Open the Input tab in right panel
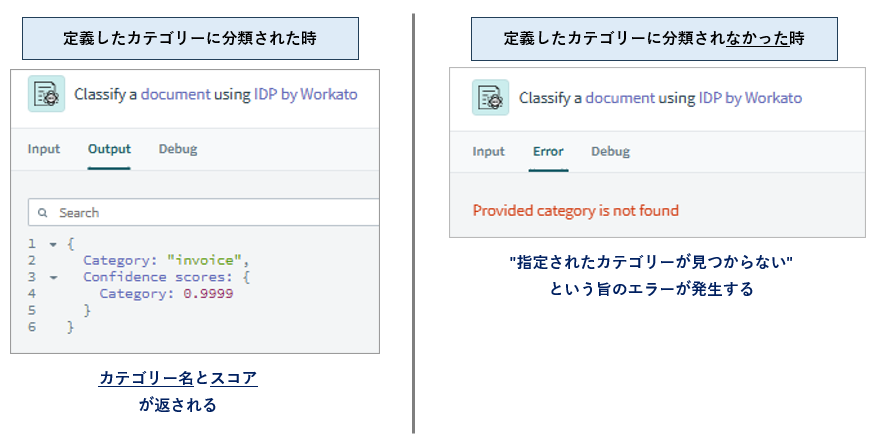 point(488,151)
